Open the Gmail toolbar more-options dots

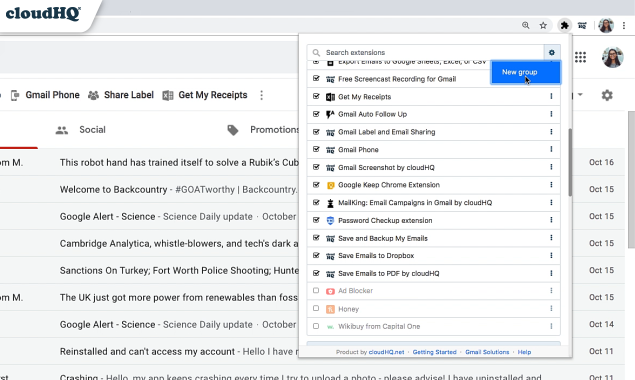262,95
